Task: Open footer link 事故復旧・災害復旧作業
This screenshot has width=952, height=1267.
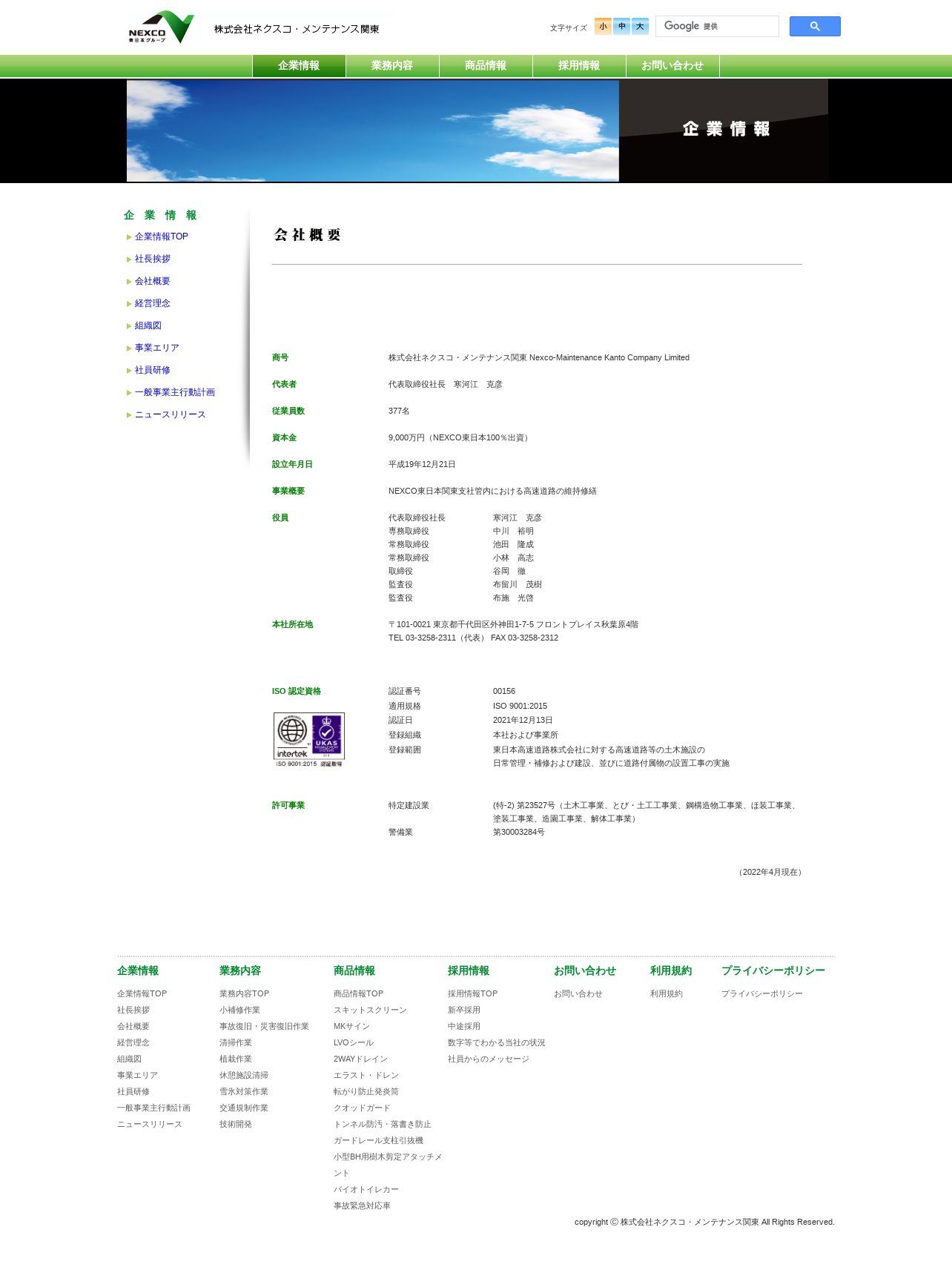Action: point(264,1026)
